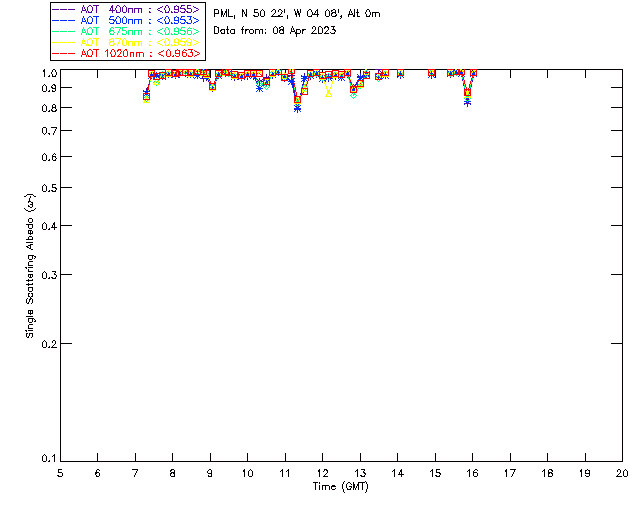The image size is (640, 512).
Task: Click the 'Data from: 08 Apr 2023' text
Action: 275,31
